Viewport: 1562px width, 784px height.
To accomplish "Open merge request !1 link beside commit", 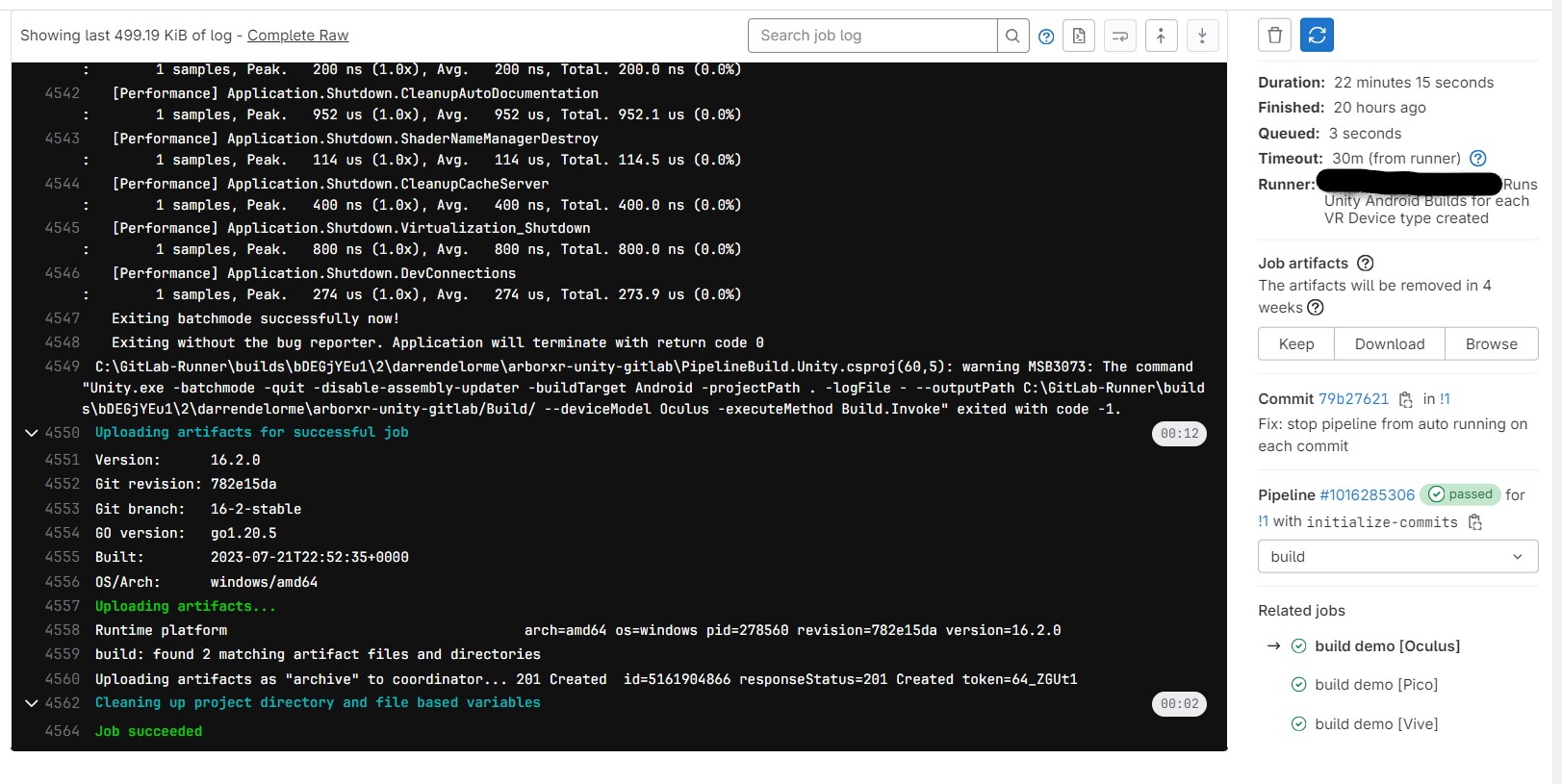I will point(1445,399).
